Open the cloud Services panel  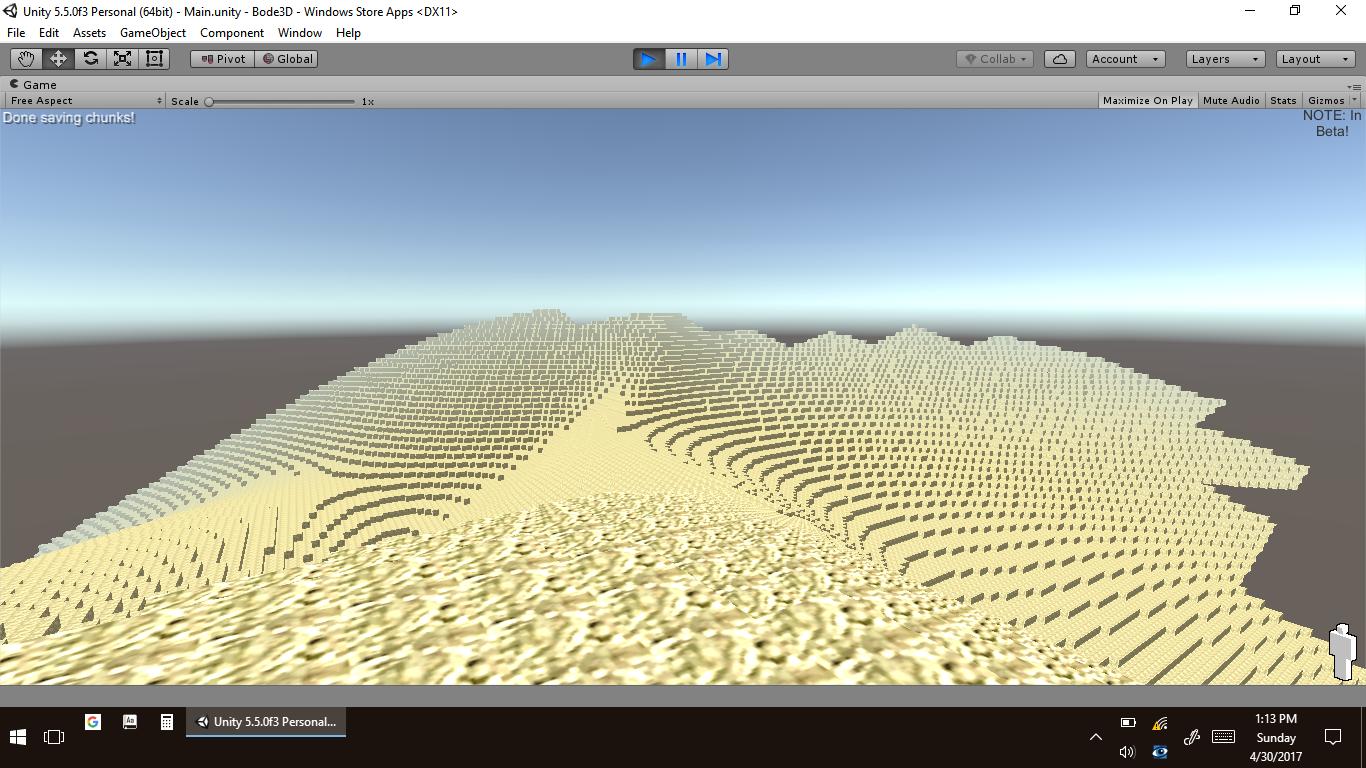click(x=1059, y=59)
